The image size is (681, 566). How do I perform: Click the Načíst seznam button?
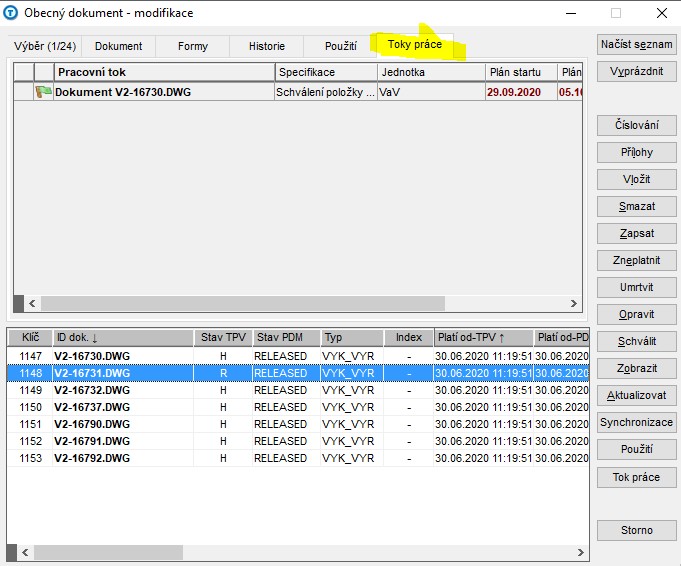636,44
